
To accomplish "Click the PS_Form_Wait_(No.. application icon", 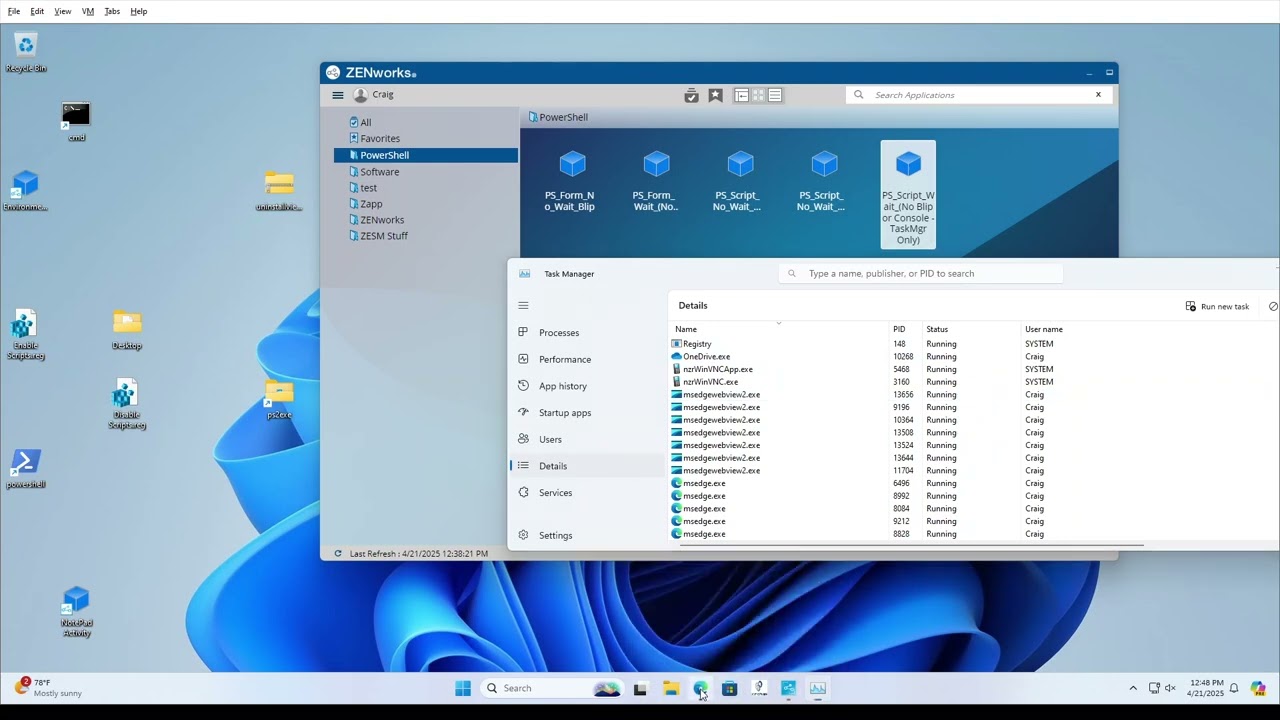I will tap(656, 163).
